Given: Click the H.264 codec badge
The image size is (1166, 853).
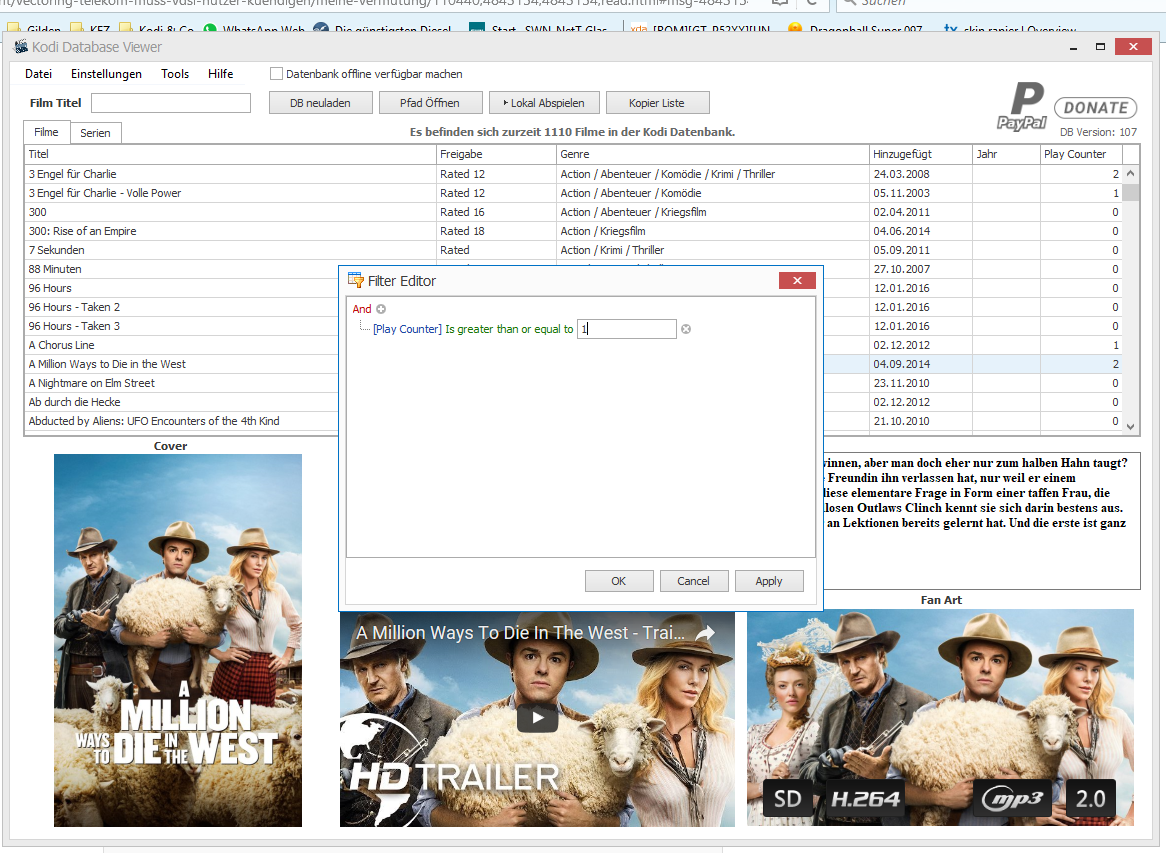Looking at the screenshot, I should [865, 799].
